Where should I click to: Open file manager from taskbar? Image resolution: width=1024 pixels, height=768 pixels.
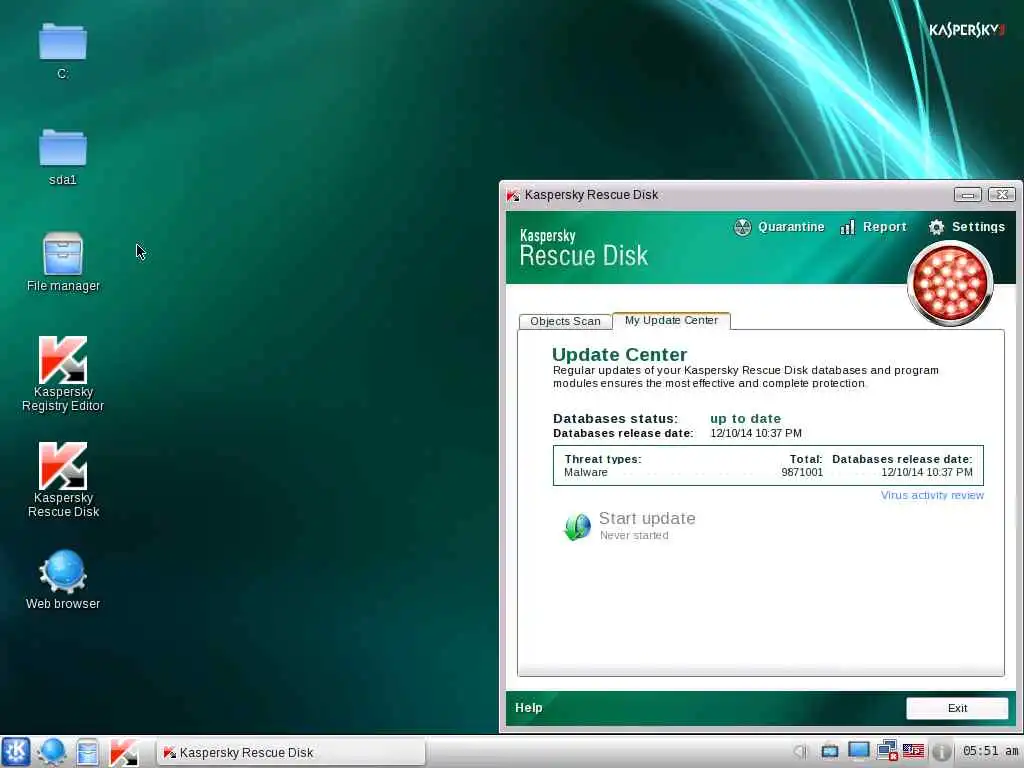tap(87, 752)
